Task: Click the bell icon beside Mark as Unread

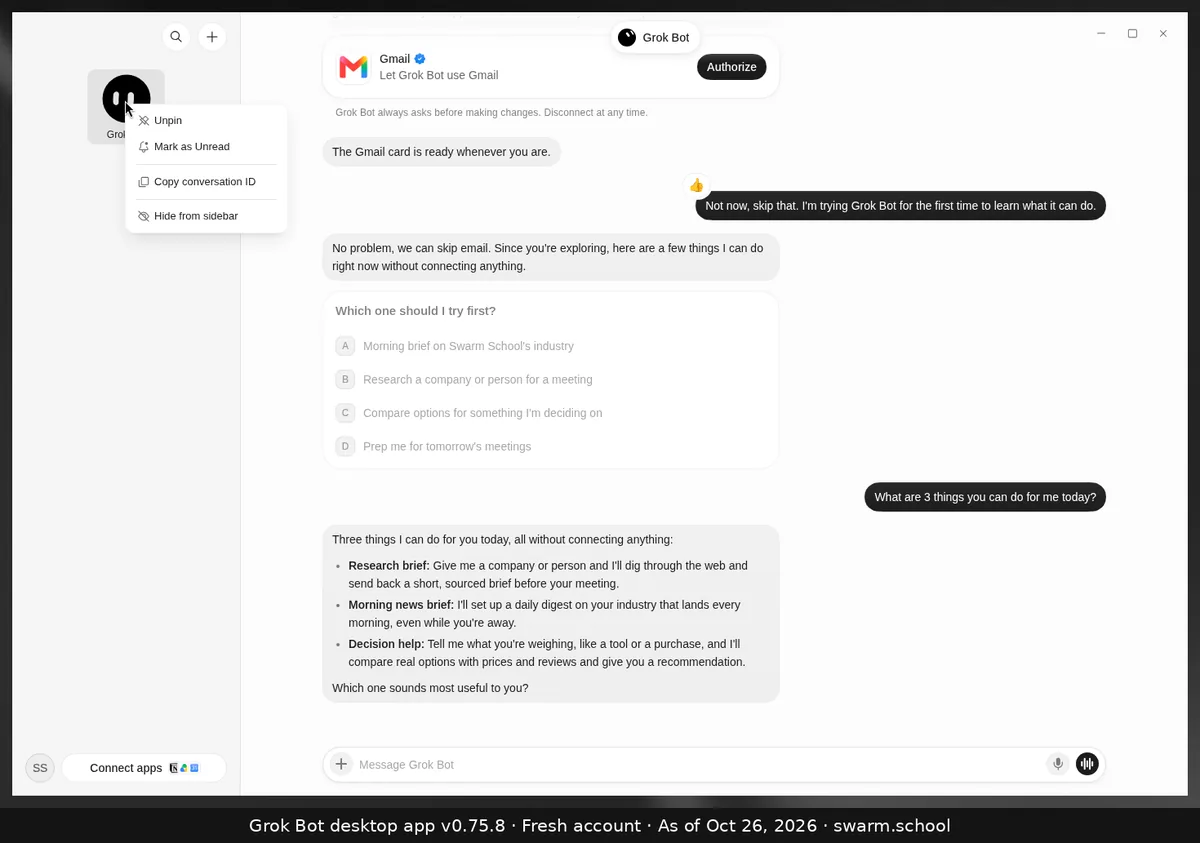Action: coord(144,147)
